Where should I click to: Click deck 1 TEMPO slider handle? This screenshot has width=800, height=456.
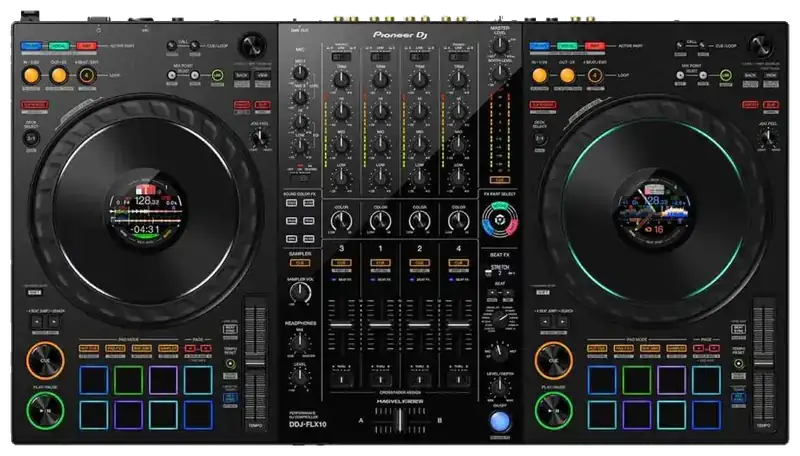[x=255, y=364]
